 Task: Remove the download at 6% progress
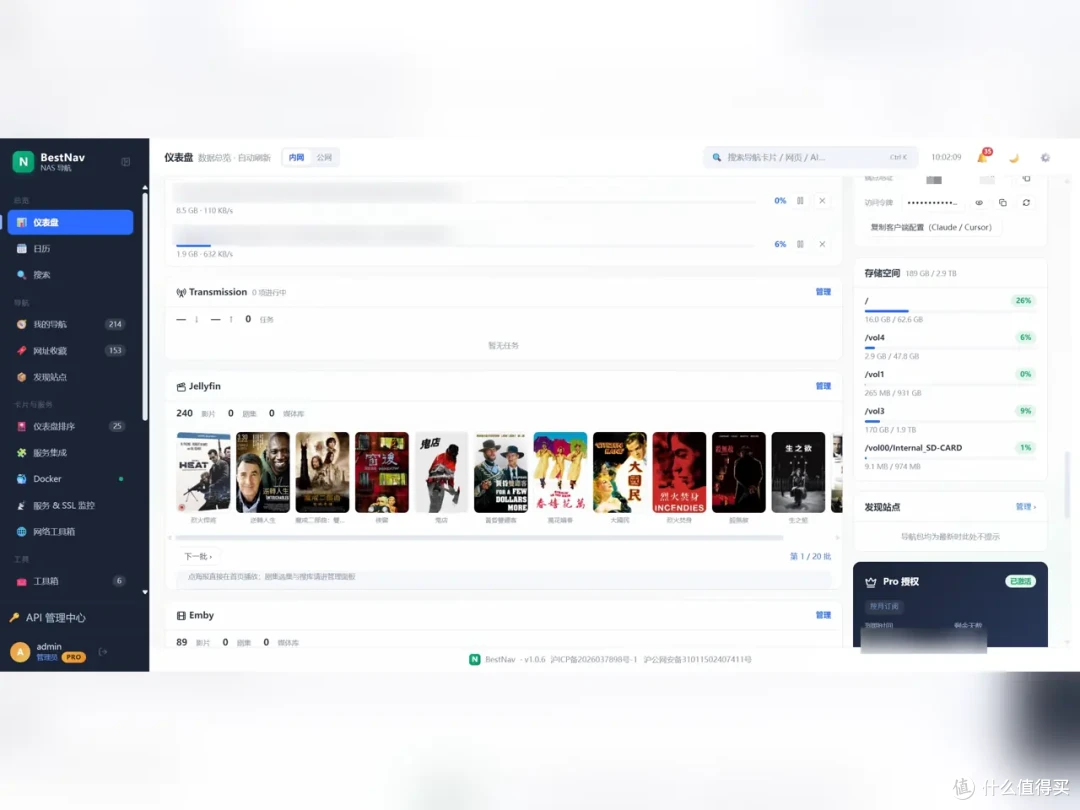pyautogui.click(x=822, y=245)
